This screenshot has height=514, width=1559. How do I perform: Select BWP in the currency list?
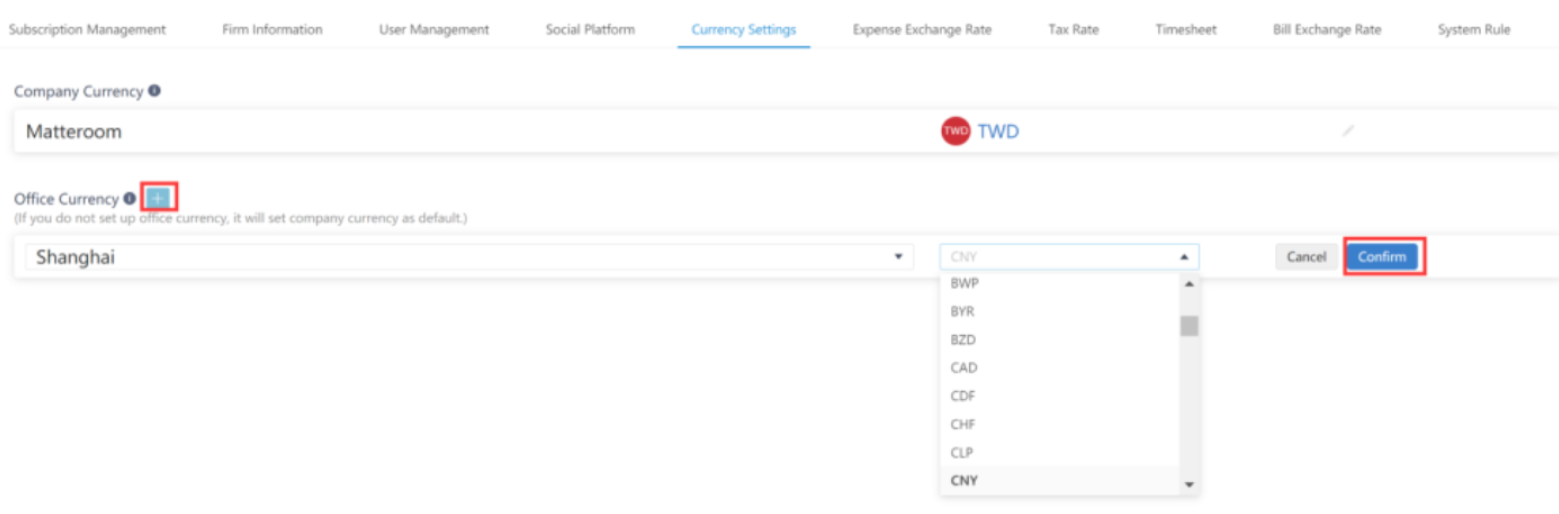pos(964,284)
